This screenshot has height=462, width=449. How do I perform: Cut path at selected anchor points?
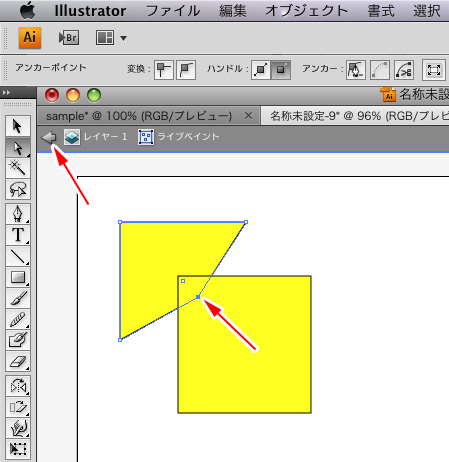tap(404, 70)
